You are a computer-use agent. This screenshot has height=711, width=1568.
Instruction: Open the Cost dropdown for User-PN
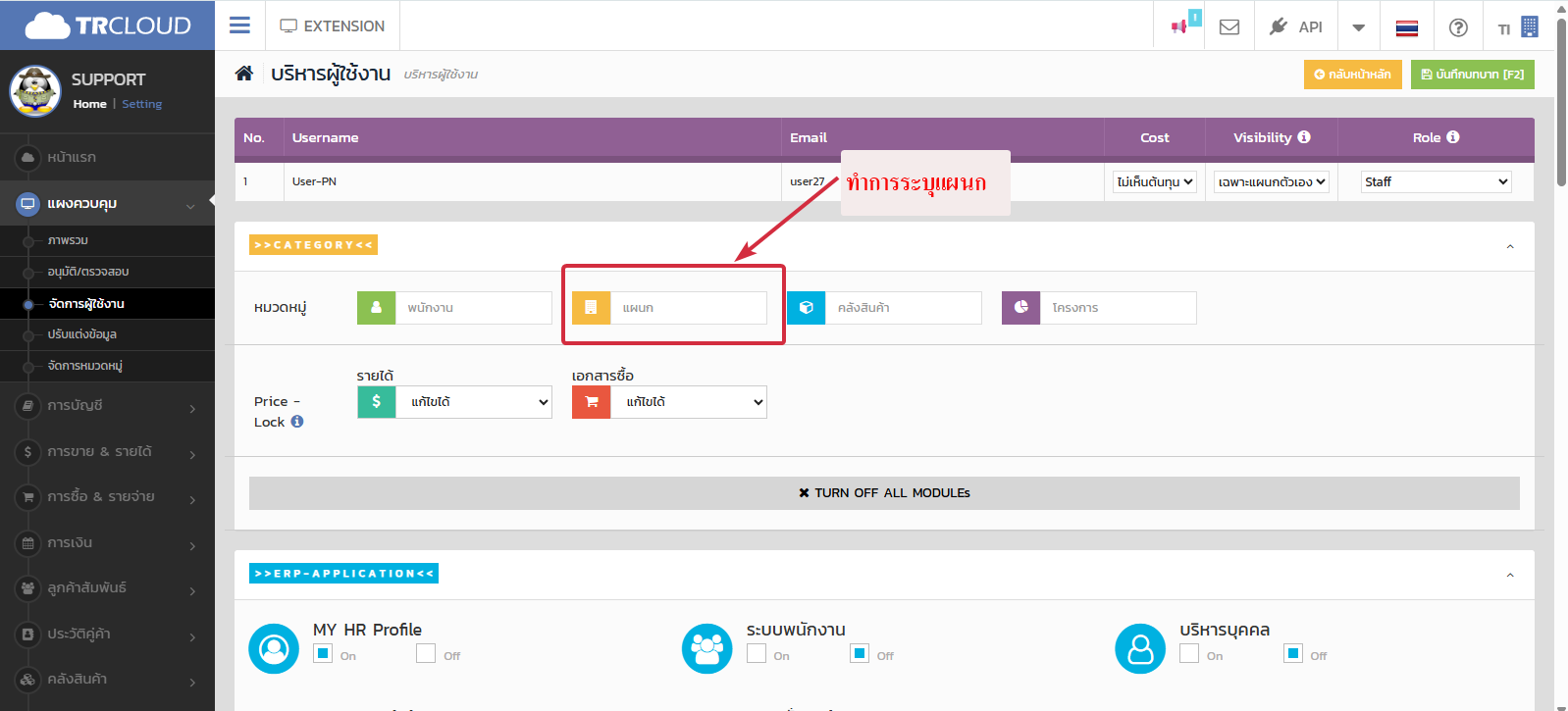point(1154,181)
